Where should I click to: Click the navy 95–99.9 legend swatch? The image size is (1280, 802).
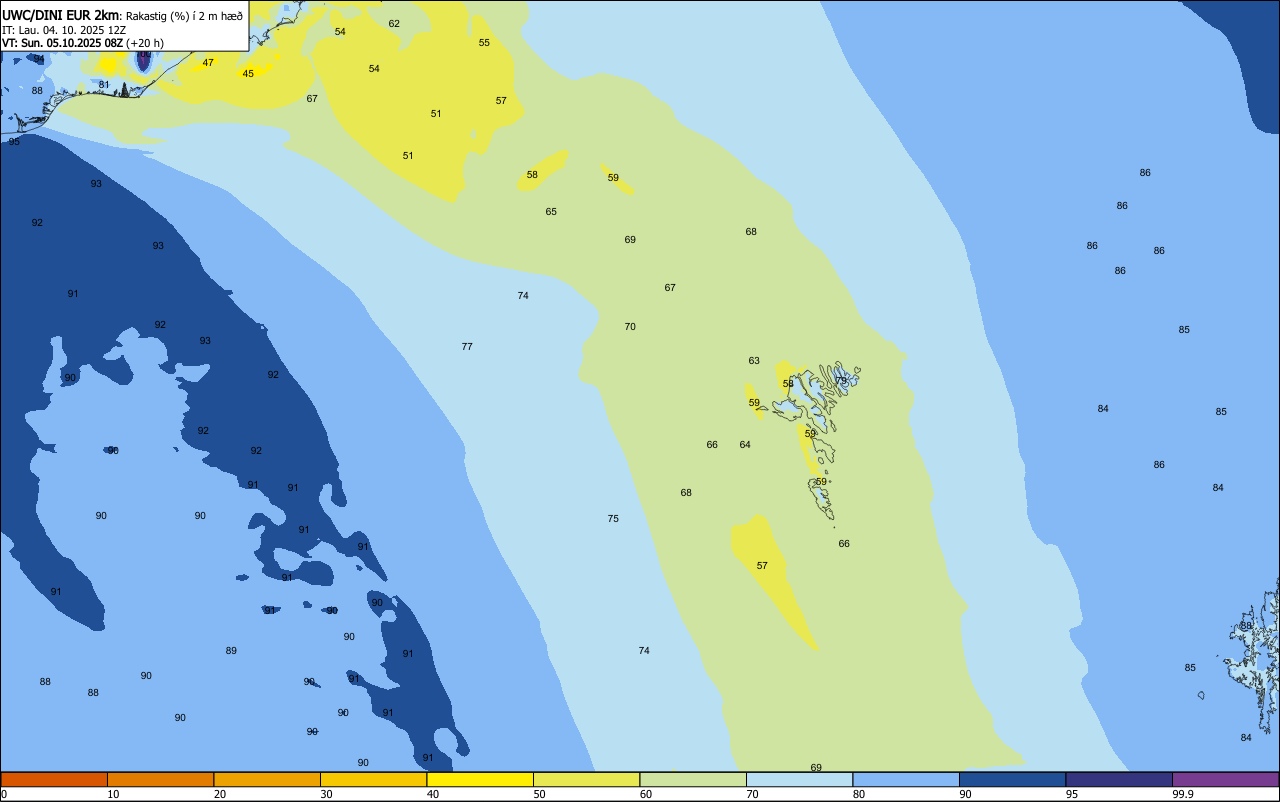tap(1119, 779)
